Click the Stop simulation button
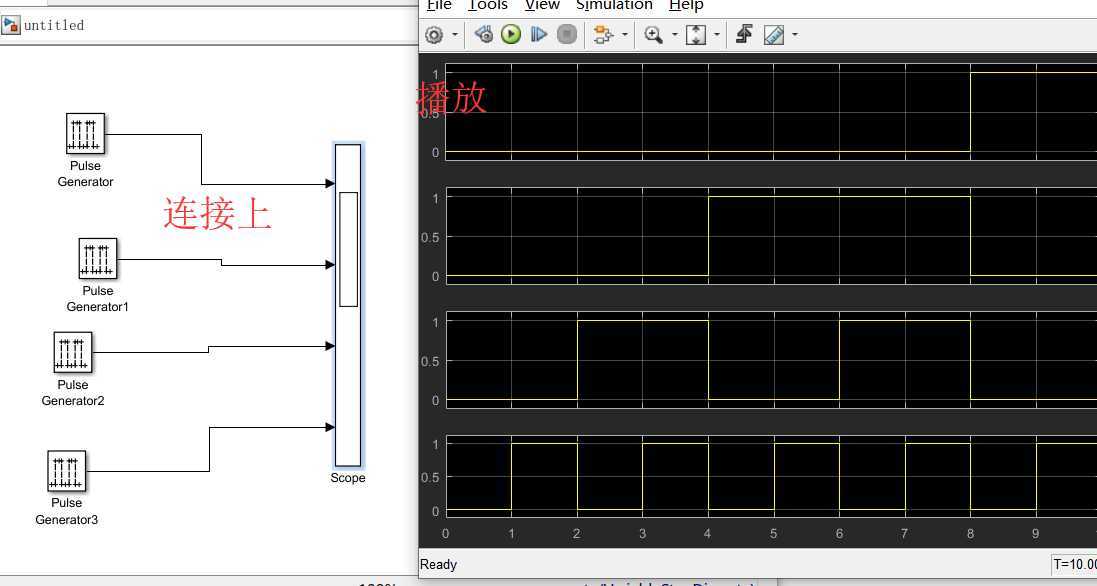The width and height of the screenshot is (1097, 586). click(567, 34)
